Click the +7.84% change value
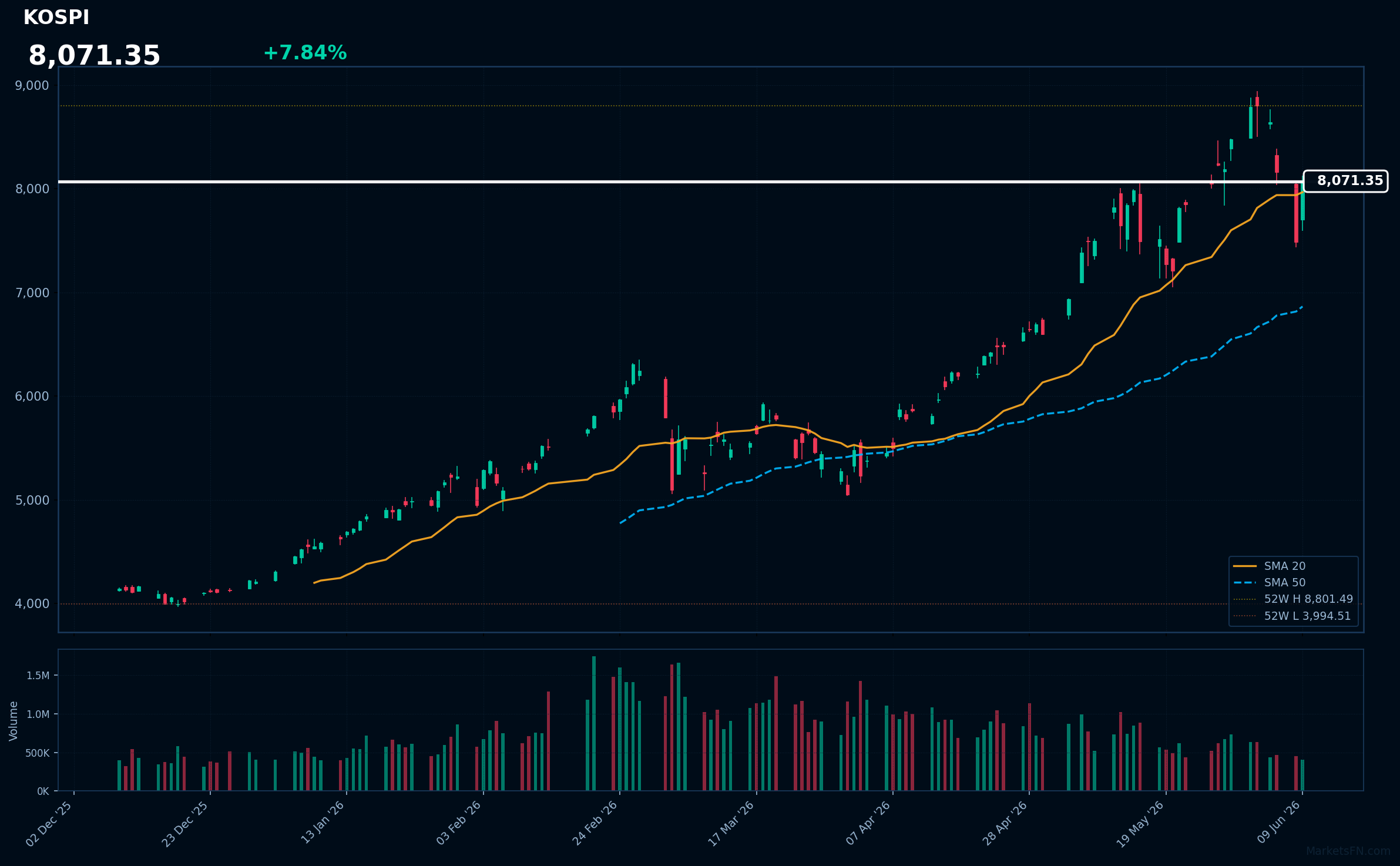This screenshot has width=1400, height=866. coord(305,53)
